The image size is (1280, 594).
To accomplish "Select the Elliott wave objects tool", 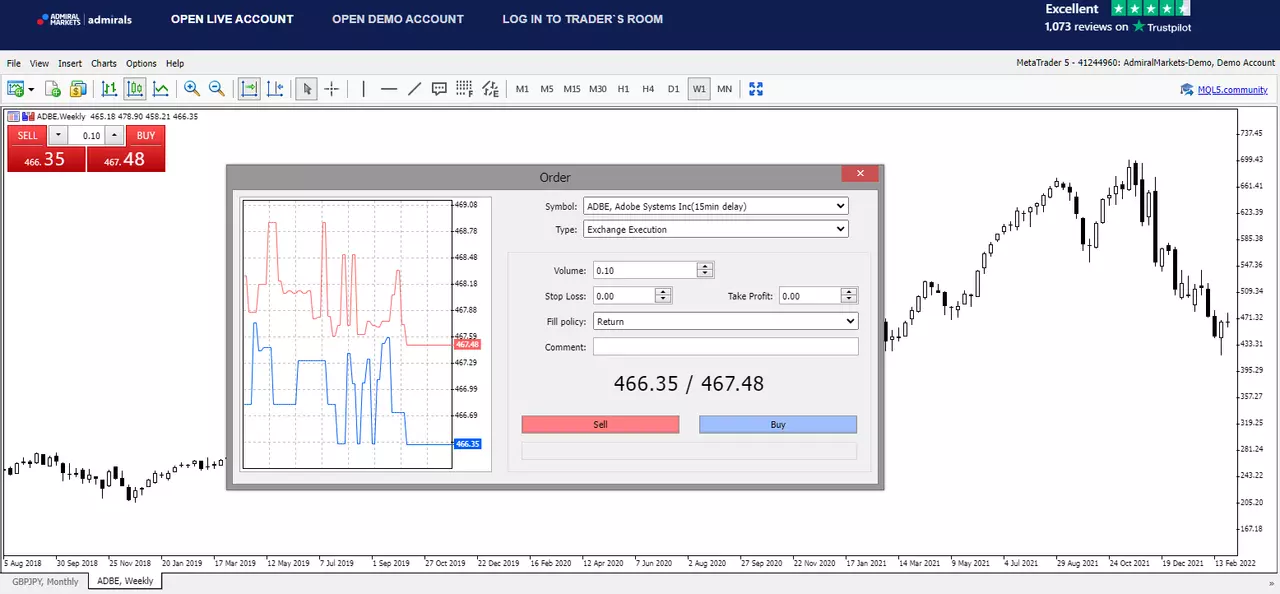I will [490, 89].
